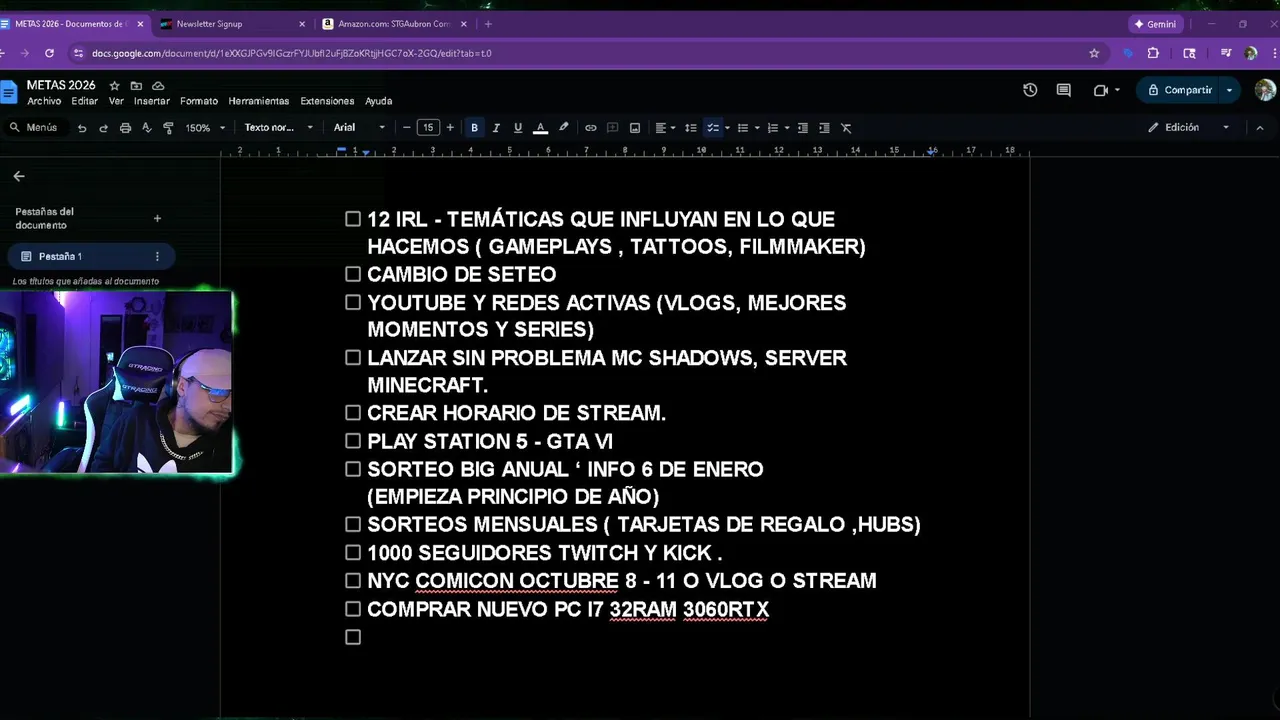
Task: Close the tabs panel with back arrow
Action: pos(19,176)
